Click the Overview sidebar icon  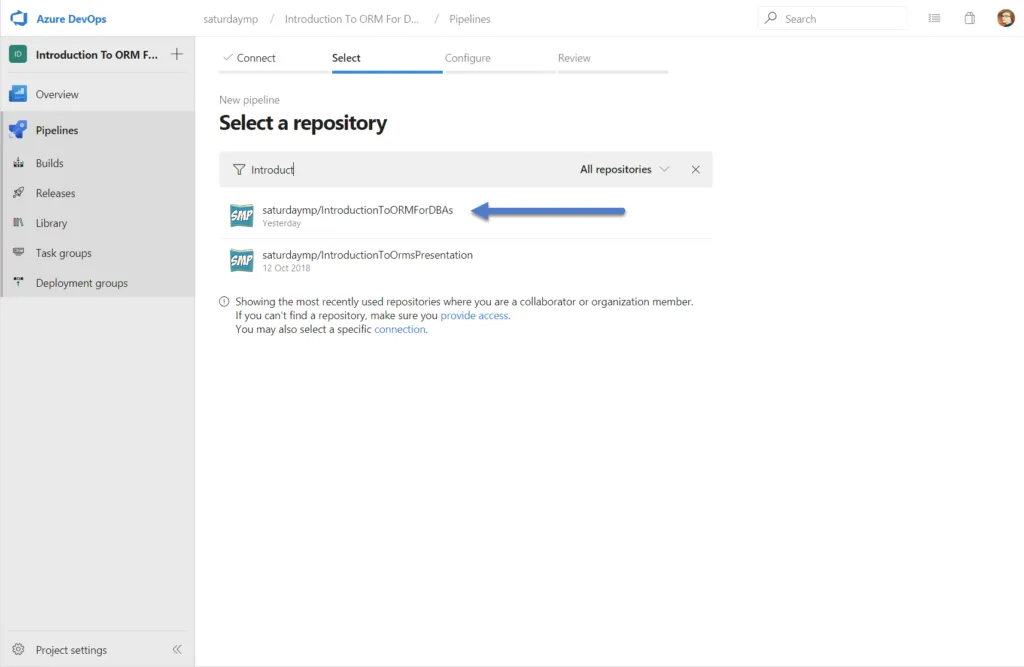coord(18,94)
